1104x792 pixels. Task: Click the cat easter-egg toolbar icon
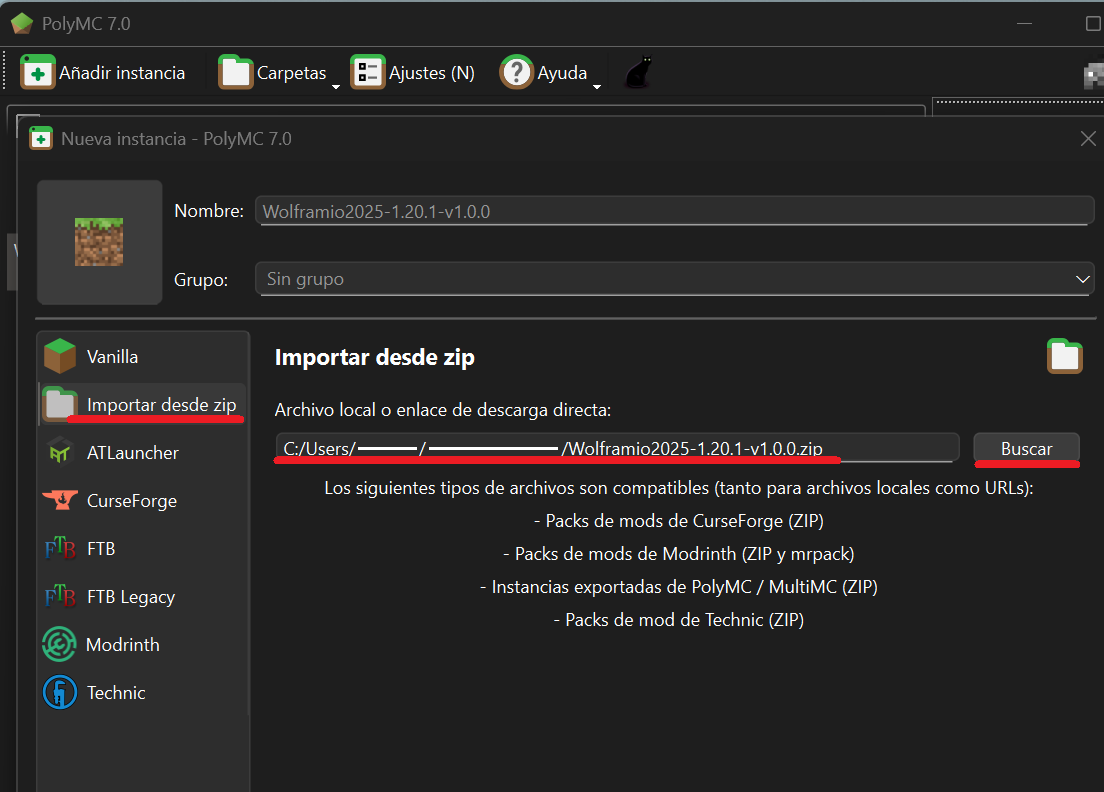point(637,71)
